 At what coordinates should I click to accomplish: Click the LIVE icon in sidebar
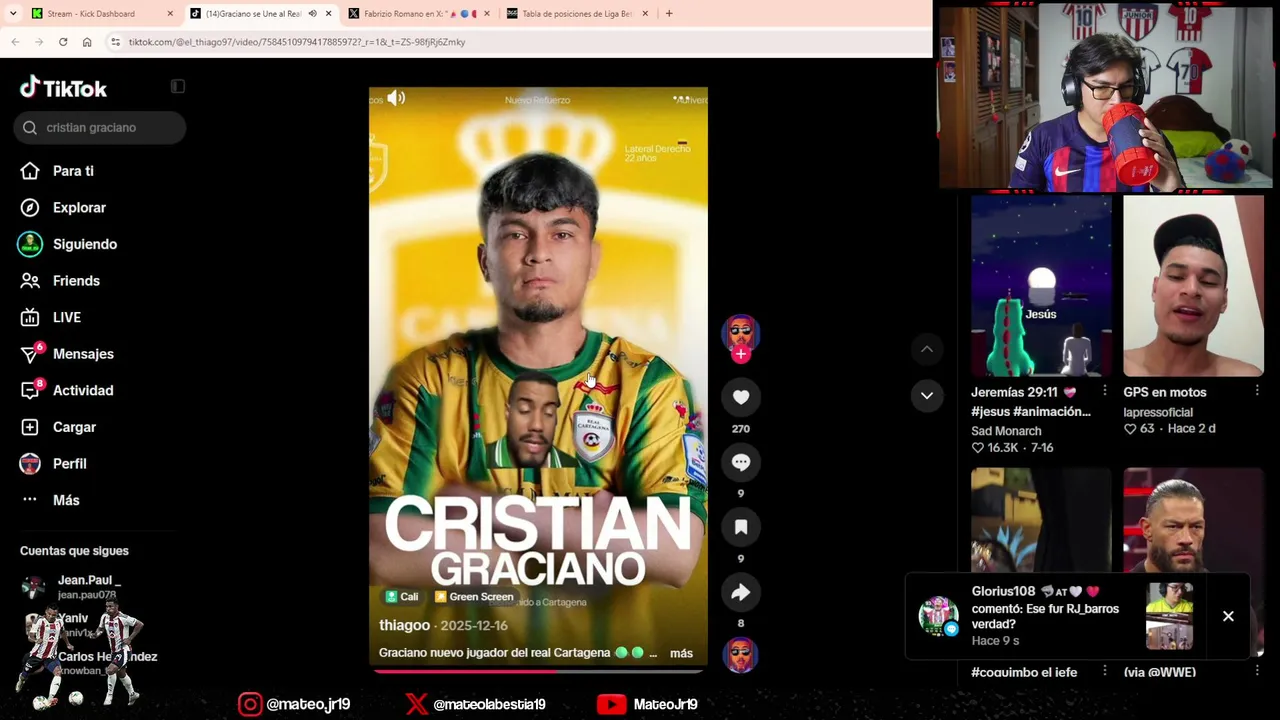click(x=30, y=317)
